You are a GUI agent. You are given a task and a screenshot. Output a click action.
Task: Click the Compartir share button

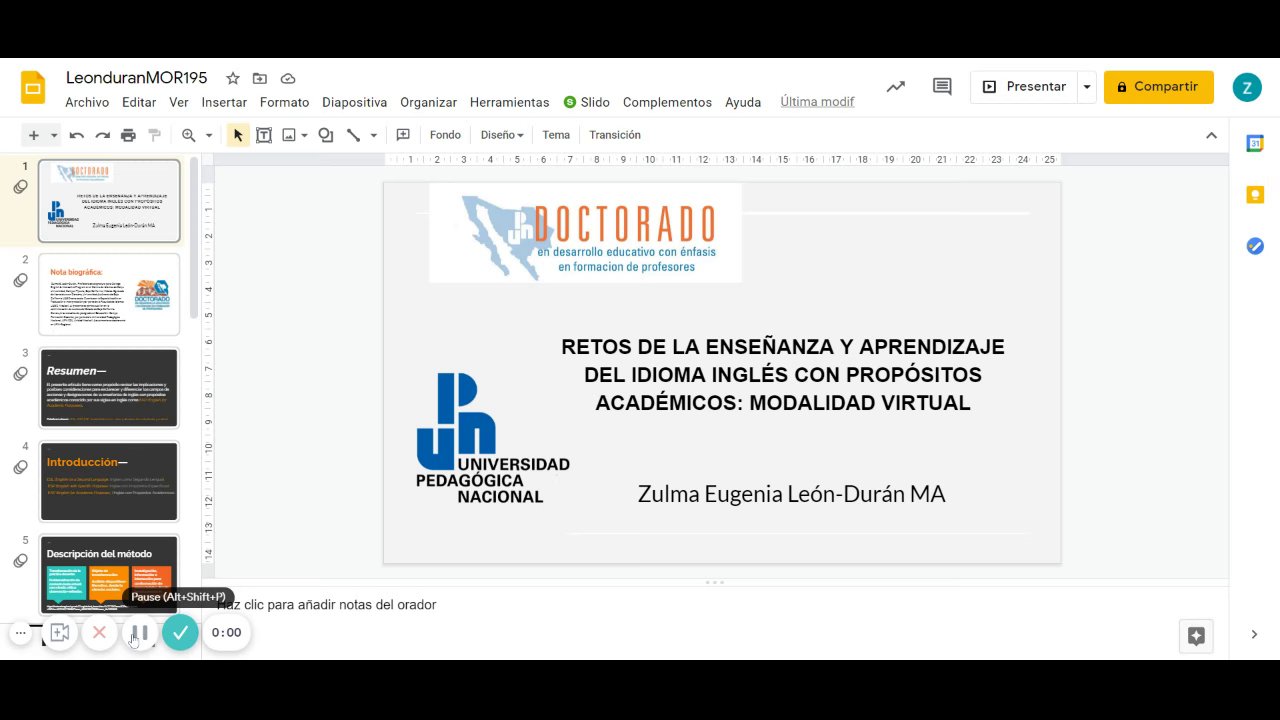(x=1158, y=87)
